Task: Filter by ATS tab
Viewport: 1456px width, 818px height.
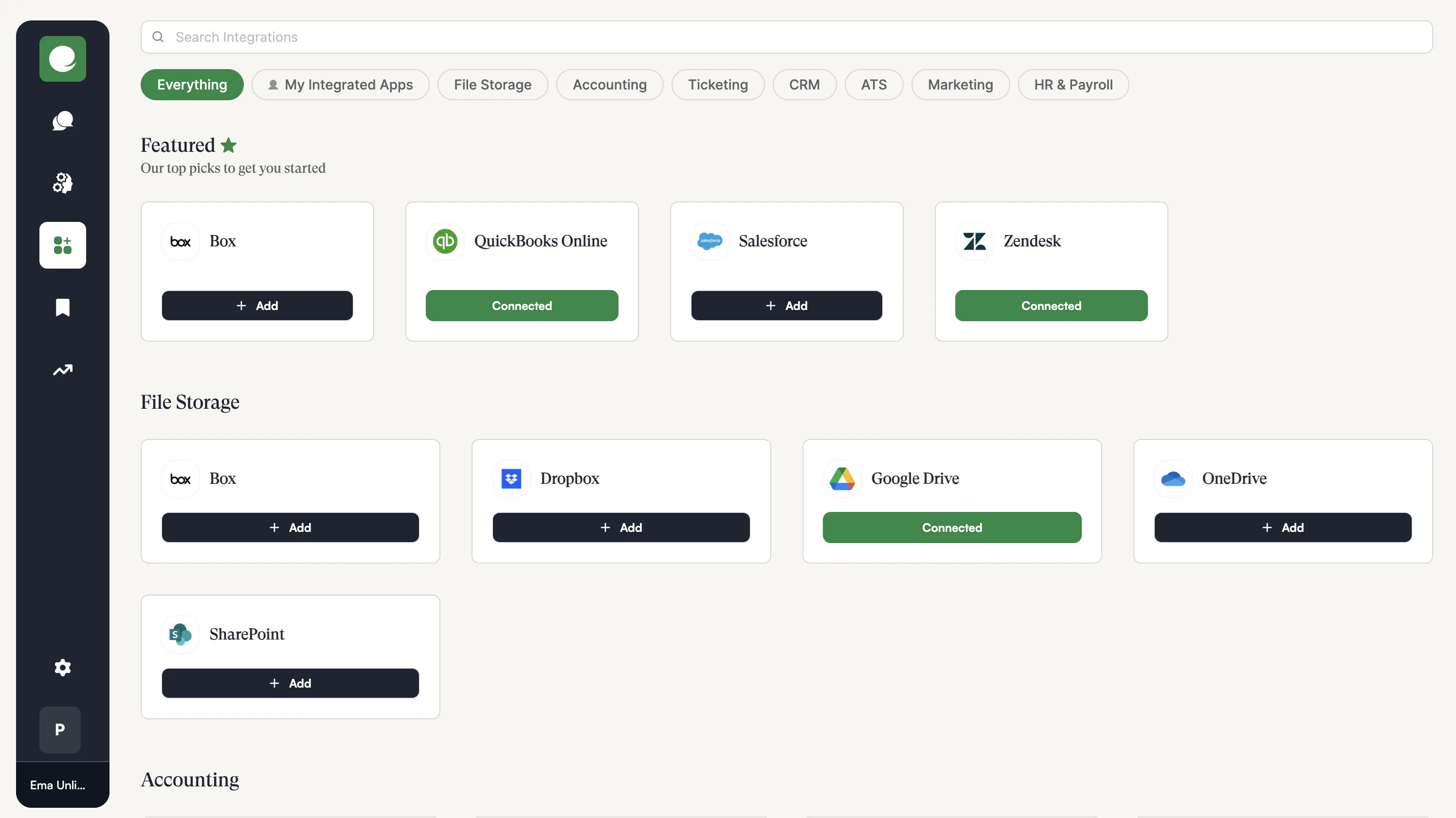Action: pyautogui.click(x=874, y=85)
